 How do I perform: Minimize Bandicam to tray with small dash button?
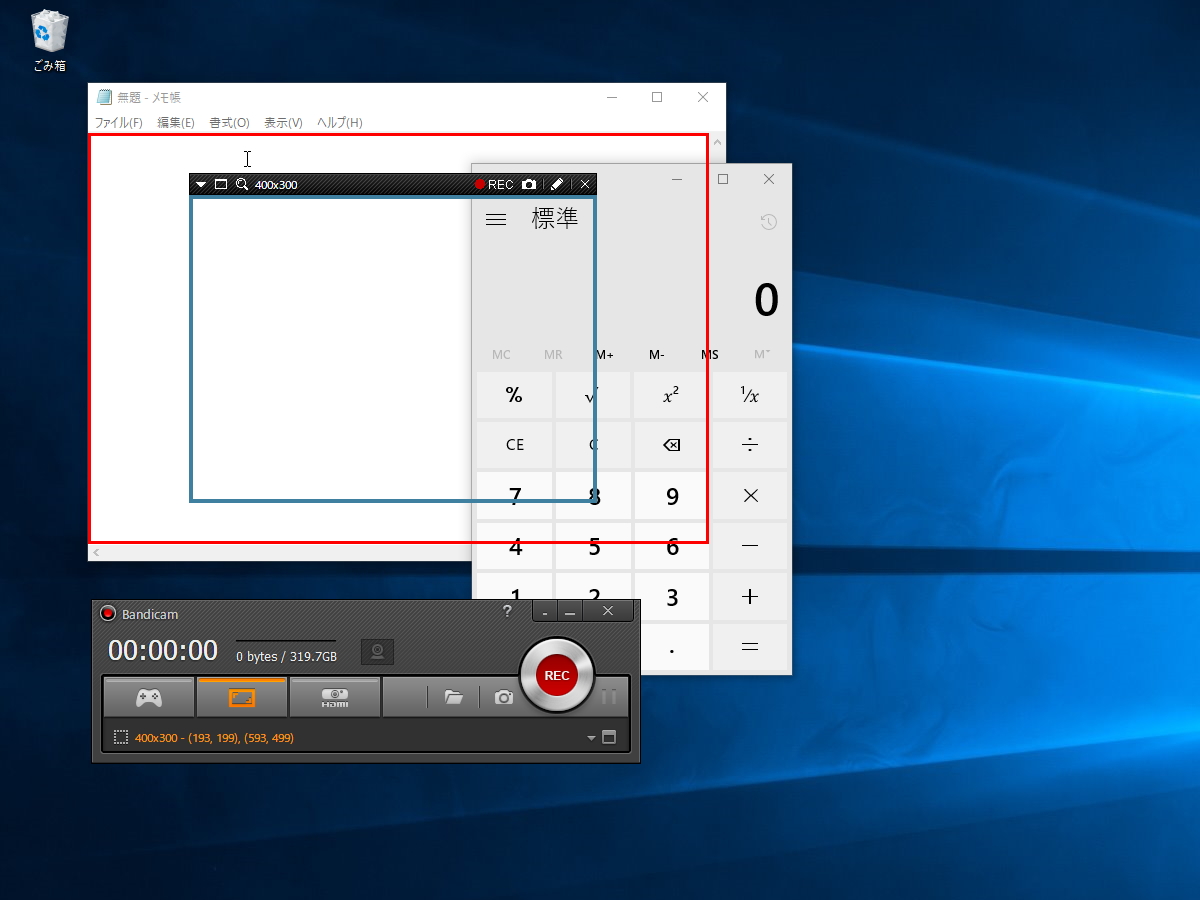pyautogui.click(x=544, y=612)
